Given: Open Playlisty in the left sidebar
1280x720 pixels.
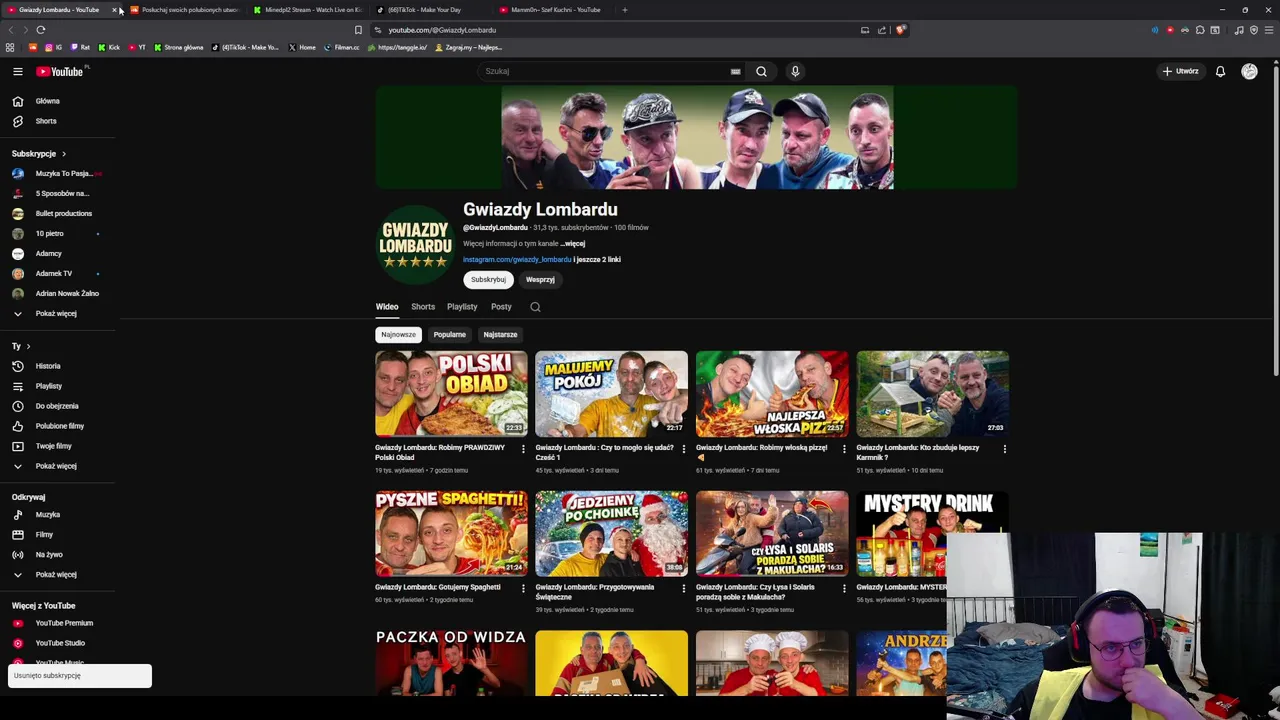Looking at the screenshot, I should 48,386.
